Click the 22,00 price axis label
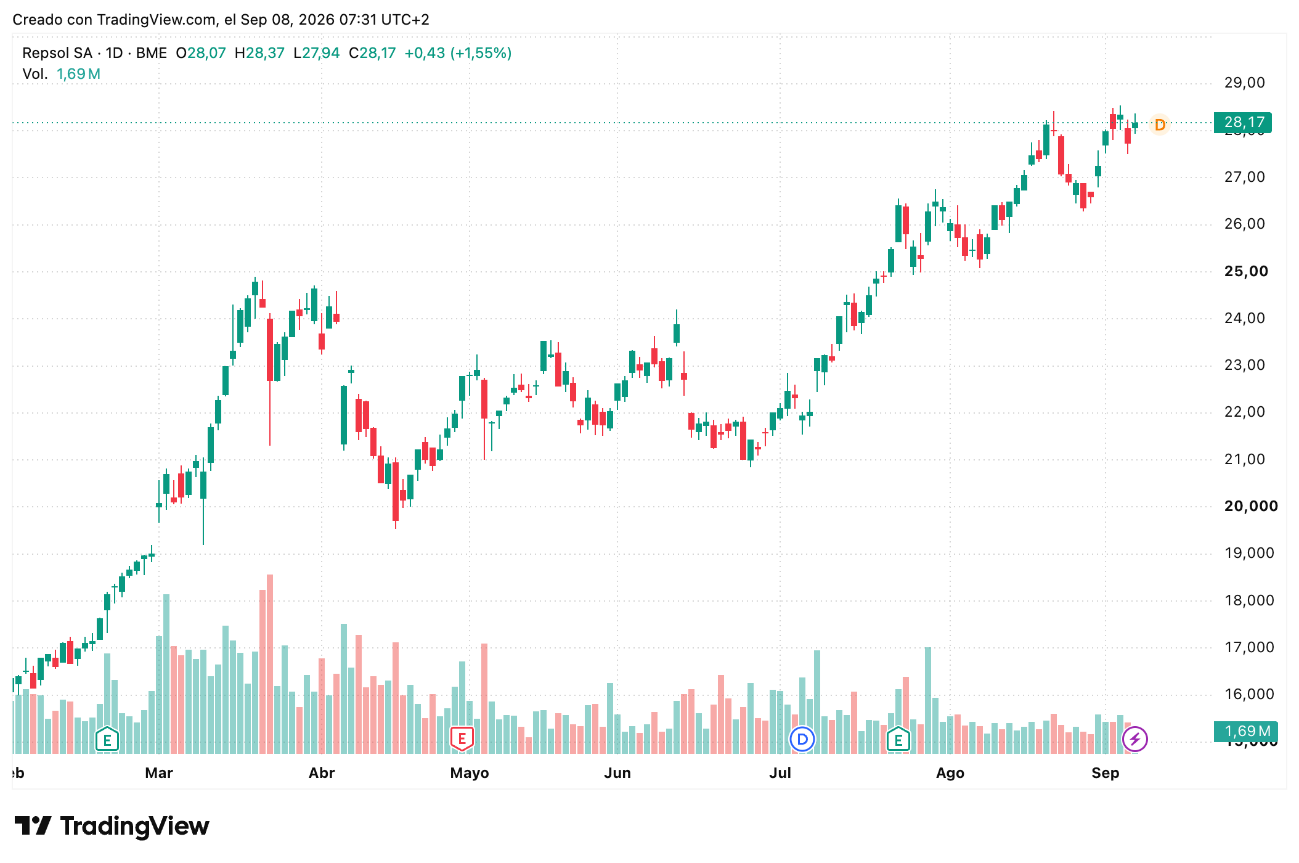Image resolution: width=1299 pixels, height=863 pixels. point(1245,412)
